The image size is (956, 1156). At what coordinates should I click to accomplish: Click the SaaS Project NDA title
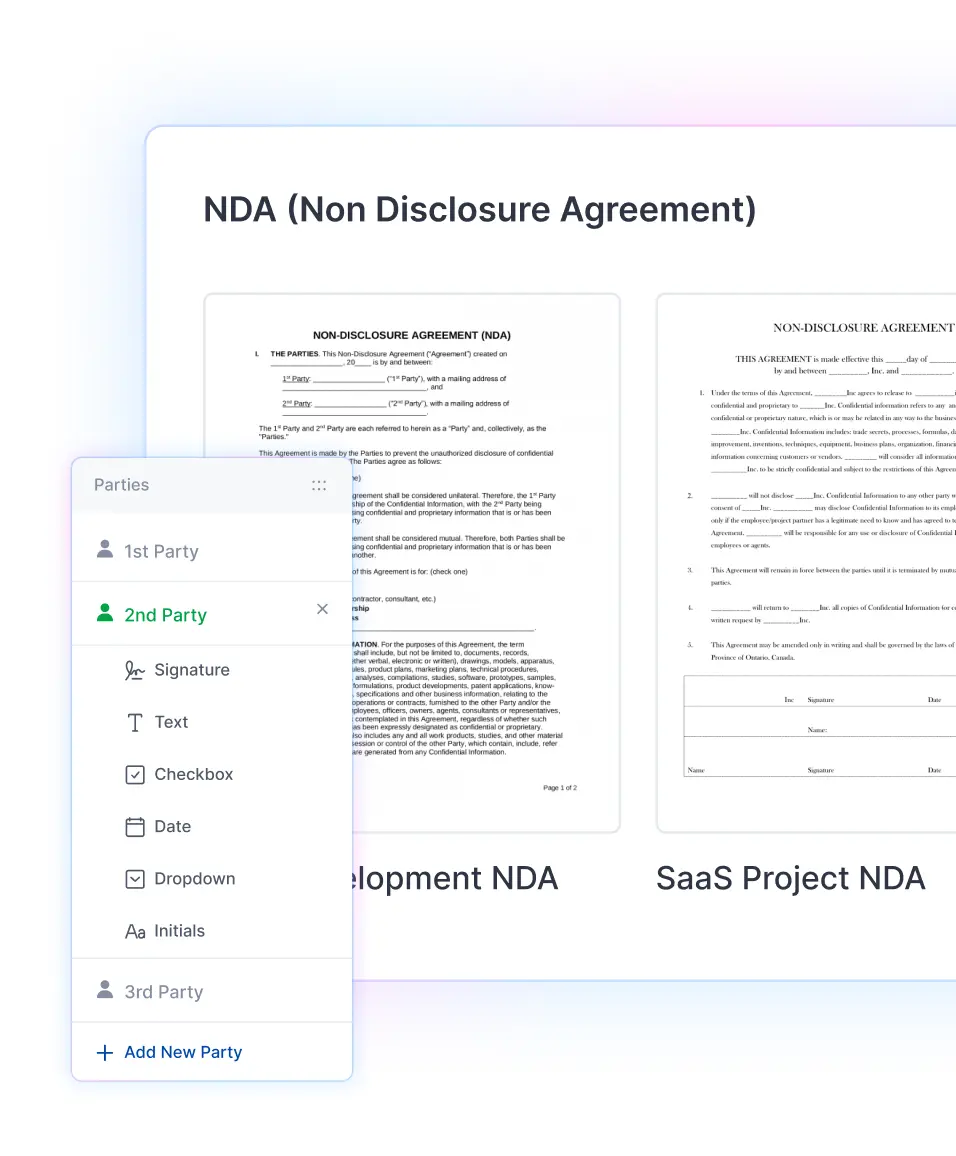point(790,879)
